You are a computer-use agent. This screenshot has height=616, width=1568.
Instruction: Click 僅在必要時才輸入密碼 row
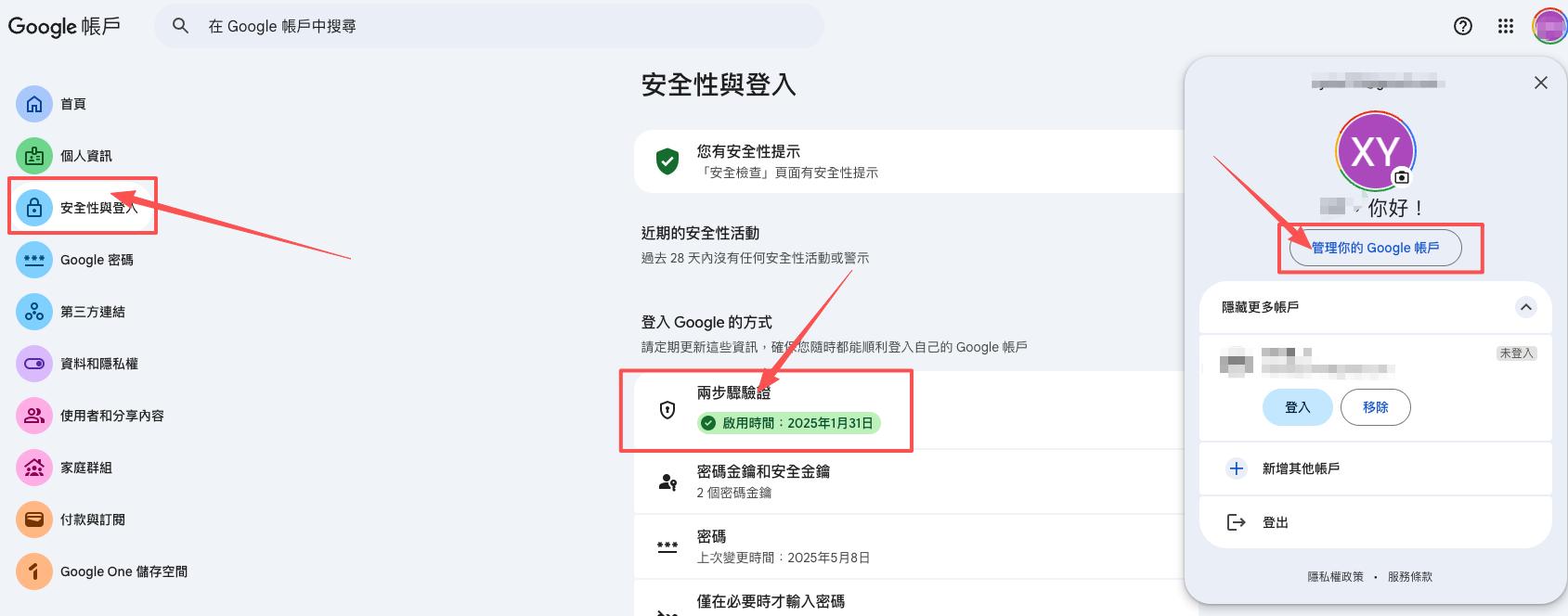tap(910, 599)
